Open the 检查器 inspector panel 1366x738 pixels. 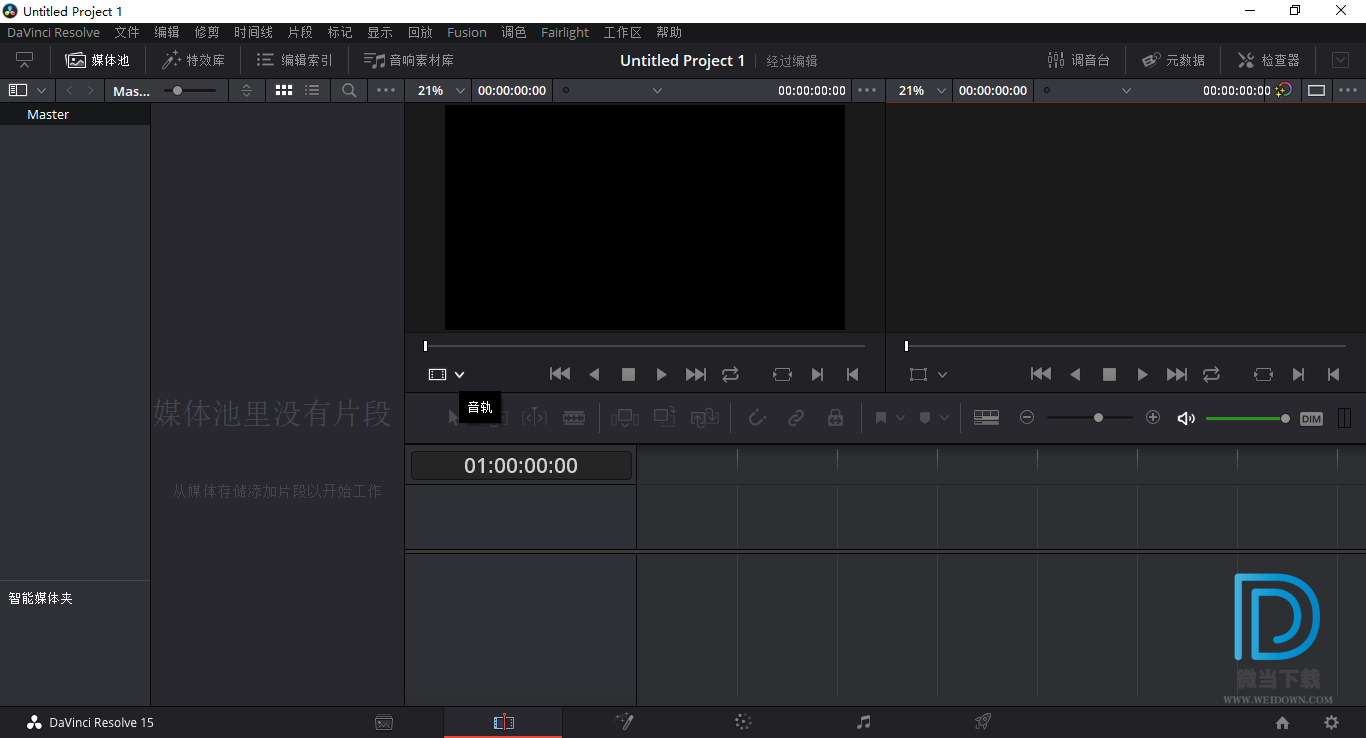(1268, 60)
